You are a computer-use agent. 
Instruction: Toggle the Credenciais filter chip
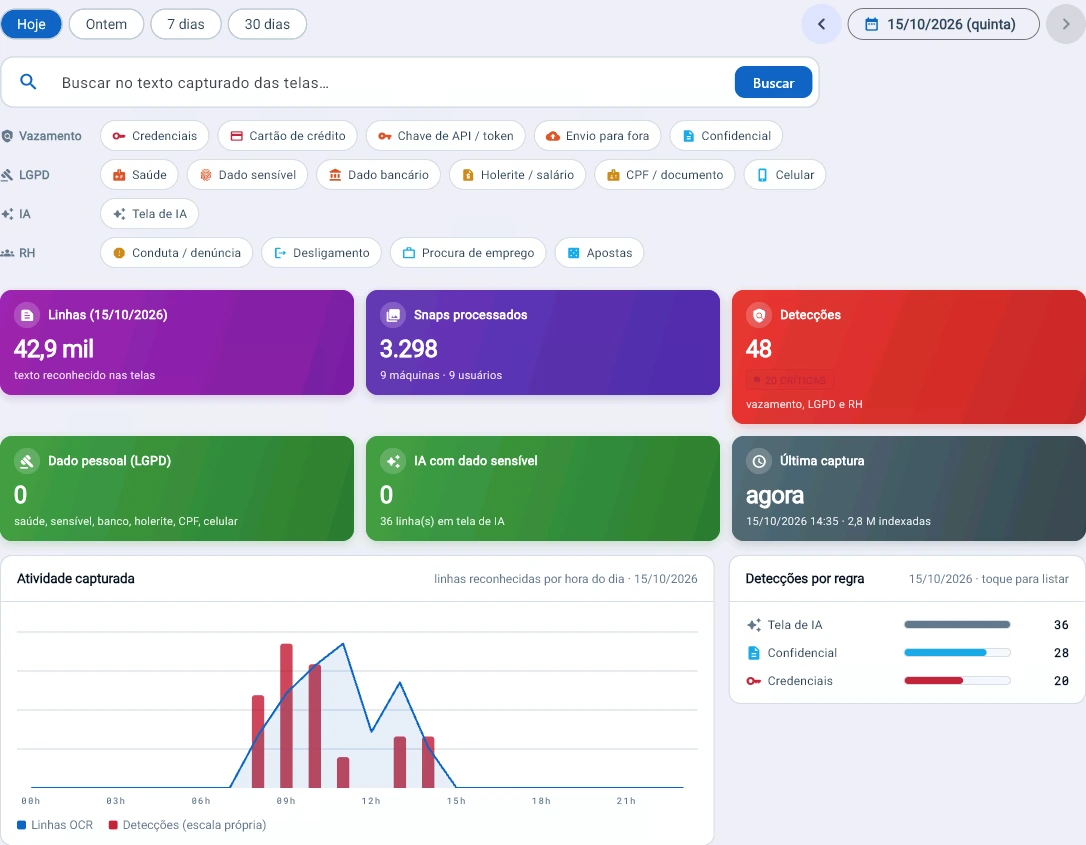(154, 136)
